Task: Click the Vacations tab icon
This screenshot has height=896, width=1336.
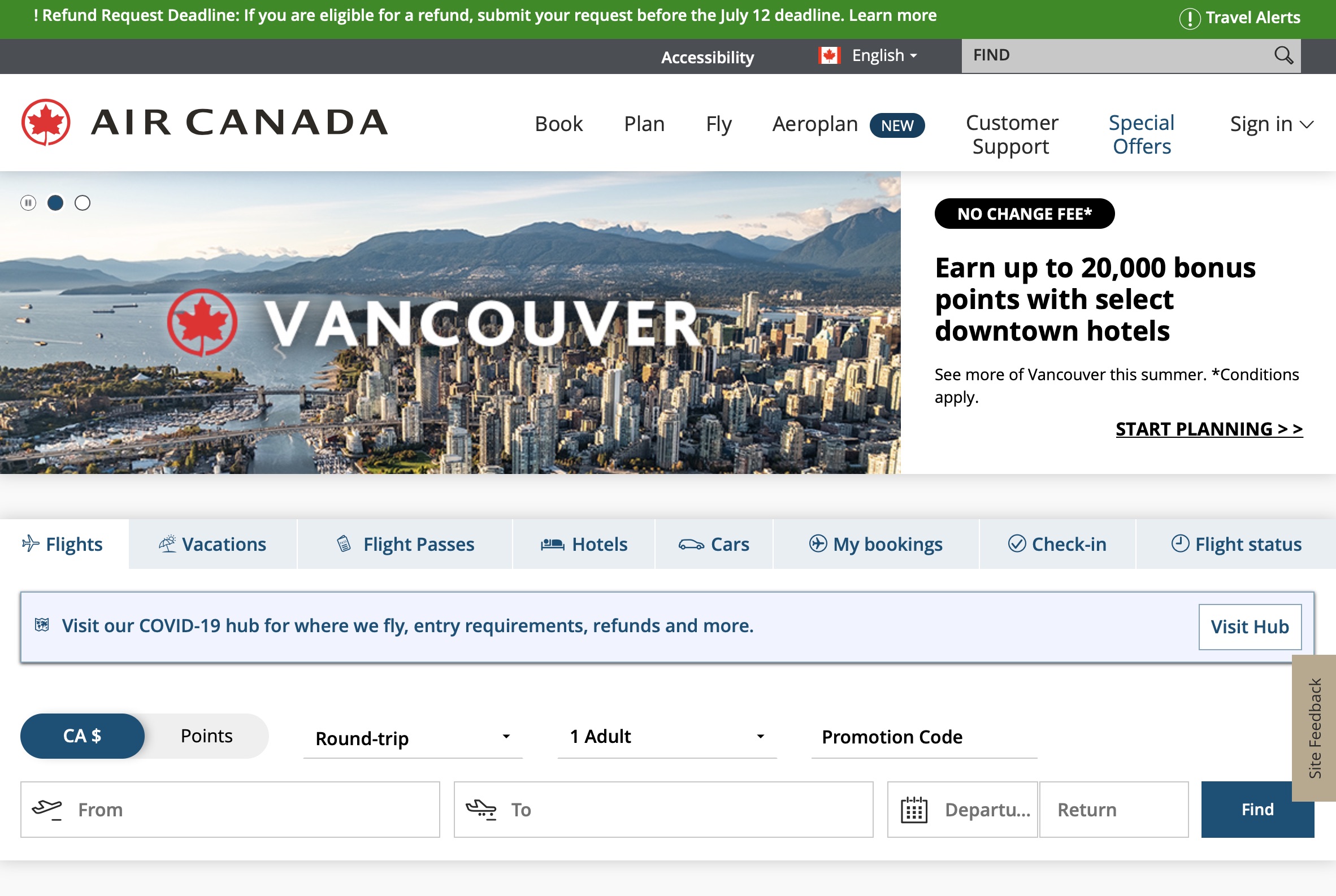Action: coord(167,543)
